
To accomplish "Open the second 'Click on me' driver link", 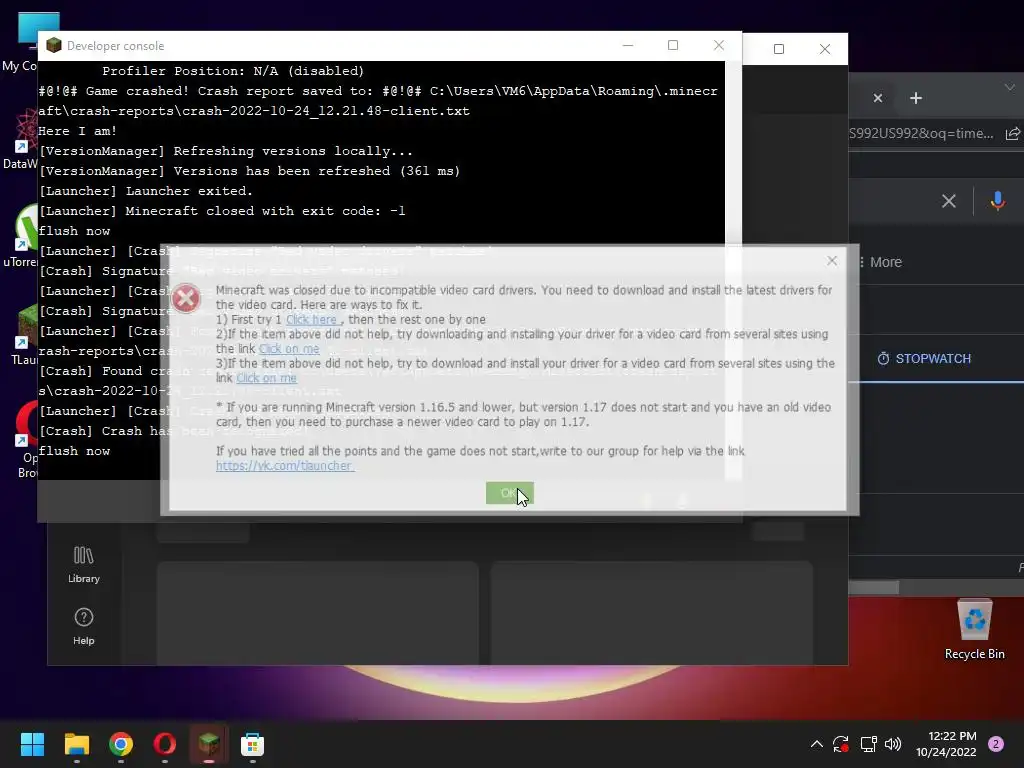I will point(266,378).
